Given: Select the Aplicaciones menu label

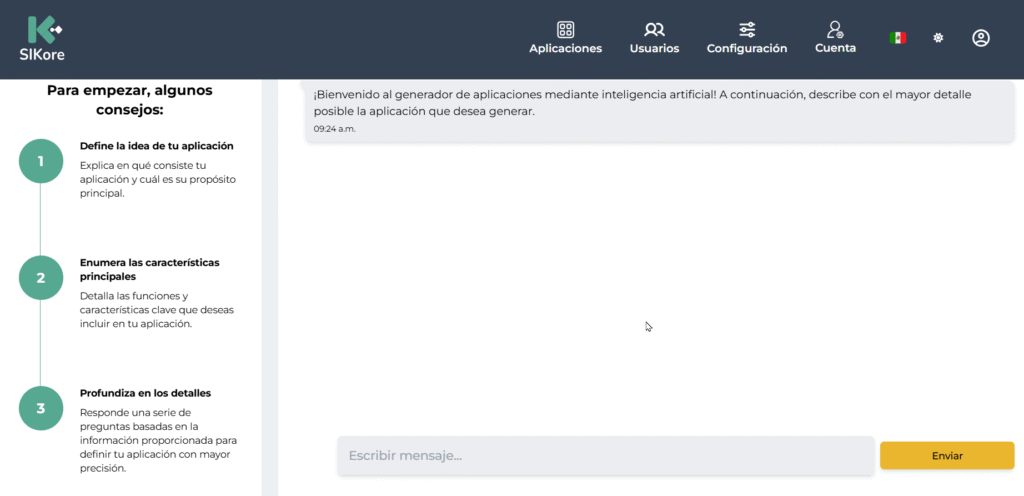Looking at the screenshot, I should click(x=565, y=48).
